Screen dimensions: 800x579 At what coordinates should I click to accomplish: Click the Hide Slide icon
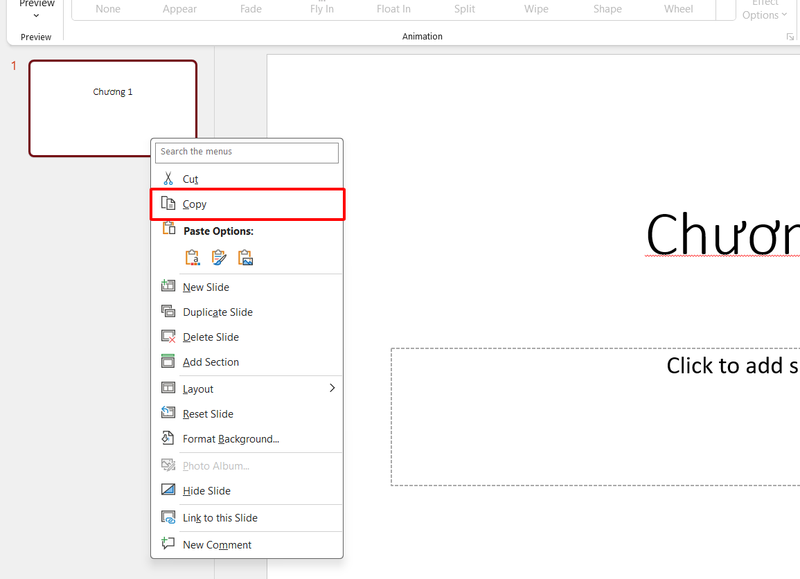tap(168, 490)
